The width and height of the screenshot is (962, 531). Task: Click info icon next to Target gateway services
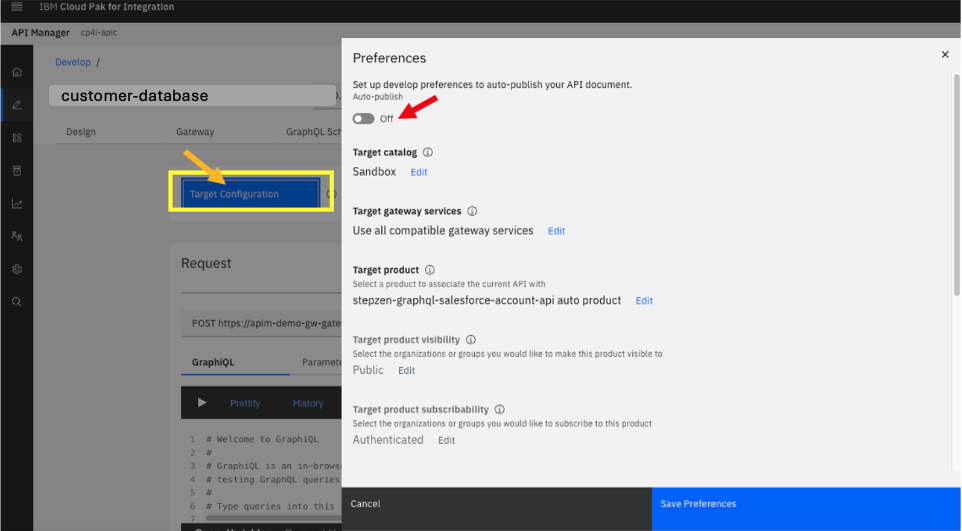tap(472, 212)
